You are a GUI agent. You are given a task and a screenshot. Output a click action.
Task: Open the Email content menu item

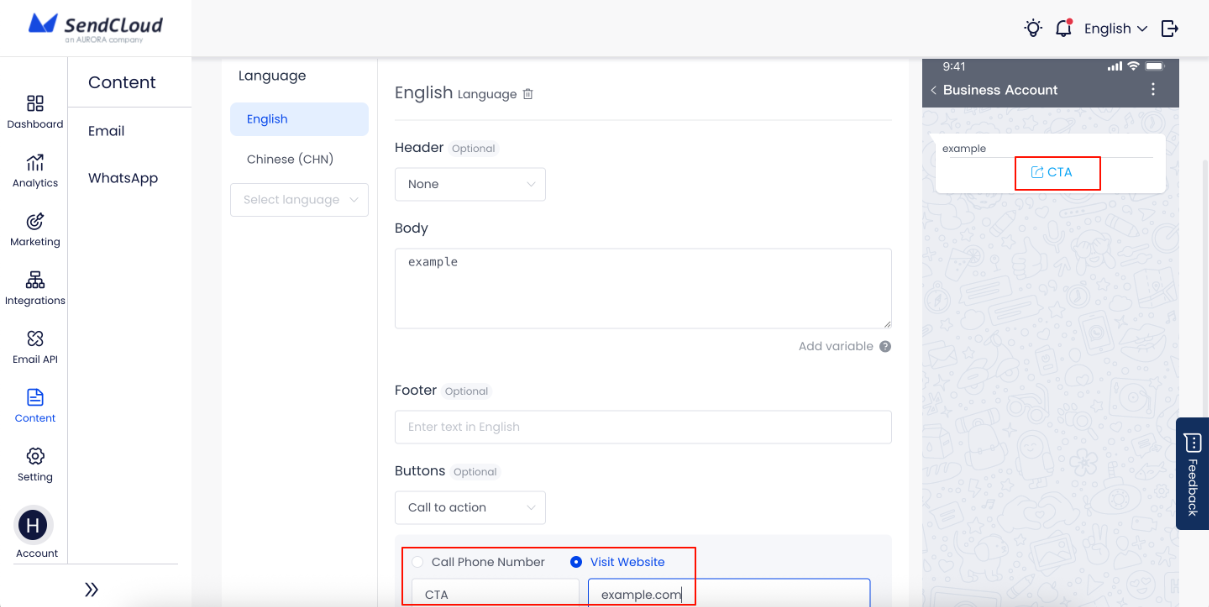click(x=106, y=131)
